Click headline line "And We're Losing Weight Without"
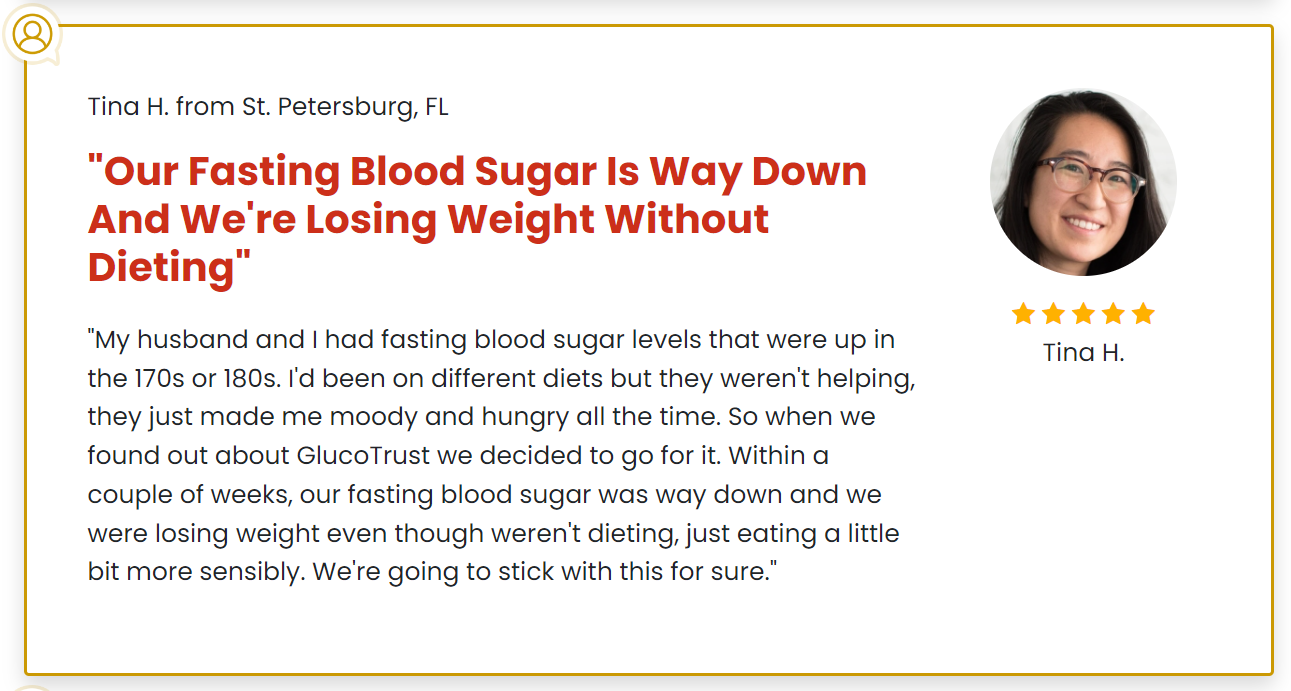Image resolution: width=1291 pixels, height=691 pixels. click(429, 219)
